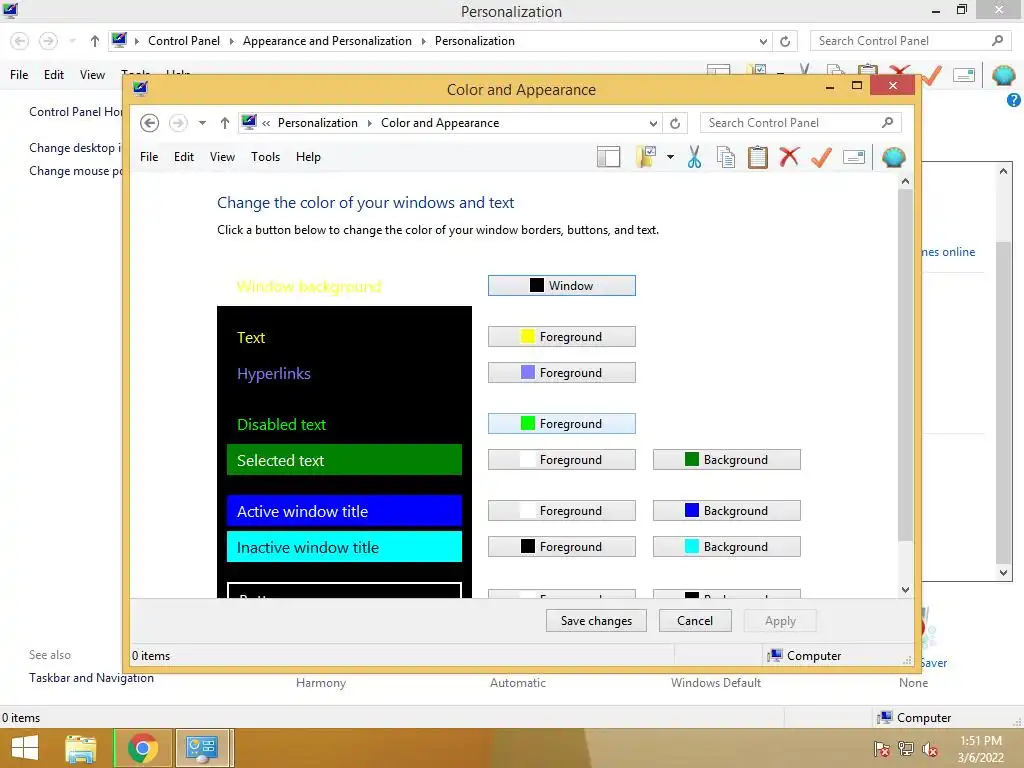
Task: Open View menu in Personalization window
Action: 92,74
